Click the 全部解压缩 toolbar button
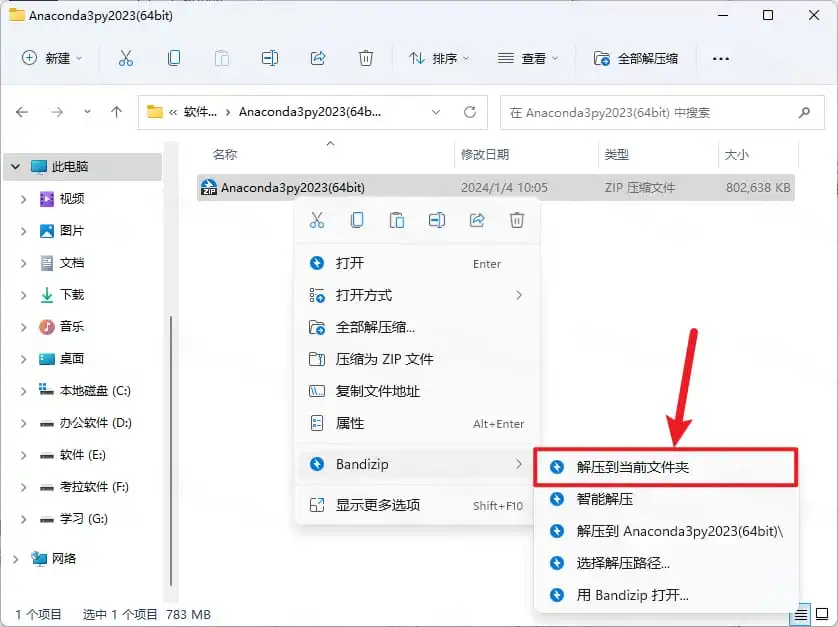 coord(636,58)
